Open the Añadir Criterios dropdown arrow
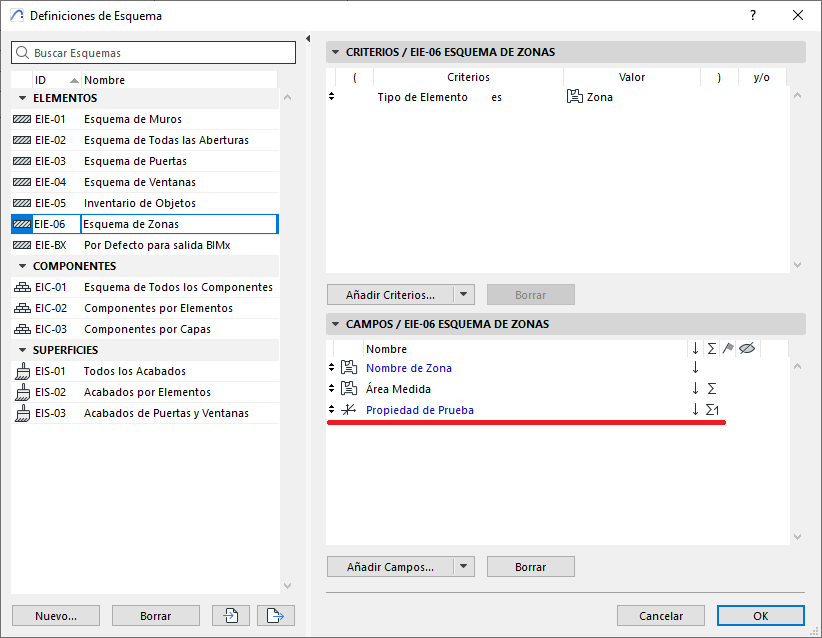822x638 pixels. click(x=463, y=295)
